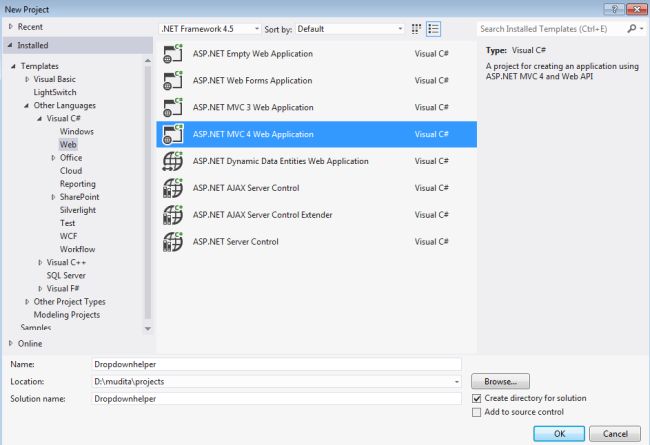This screenshot has height=445, width=650.
Task: Click the tree scrollbar up arrow
Action: [x=148, y=61]
